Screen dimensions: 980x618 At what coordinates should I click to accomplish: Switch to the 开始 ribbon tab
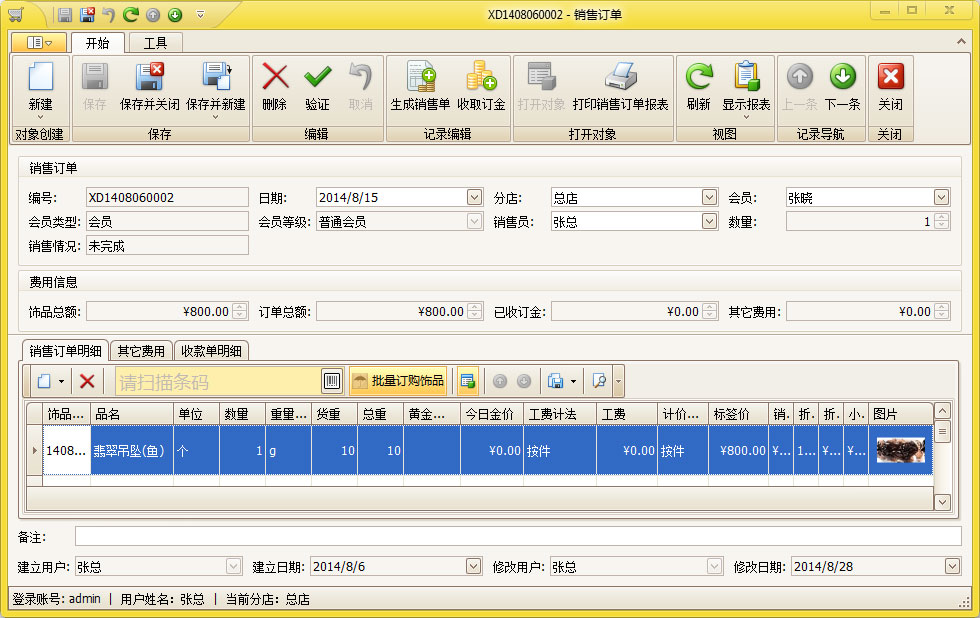pos(98,42)
